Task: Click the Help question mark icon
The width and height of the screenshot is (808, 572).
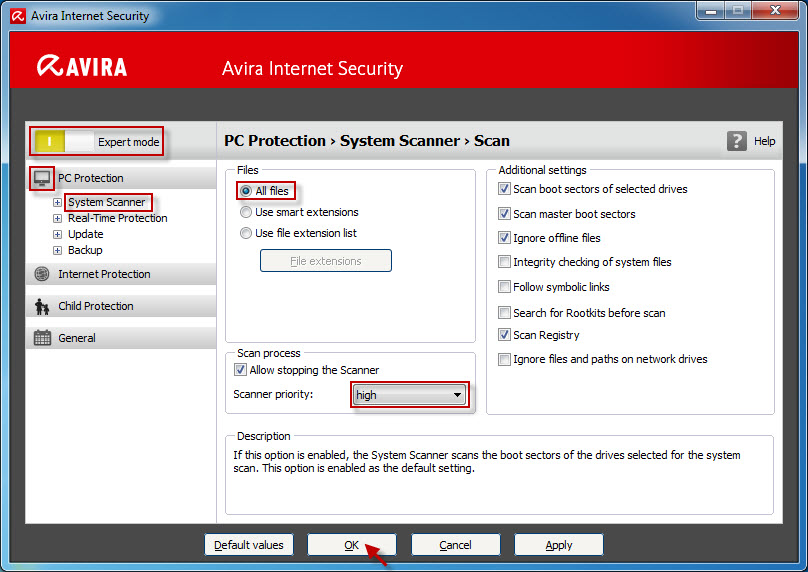Action: click(737, 141)
